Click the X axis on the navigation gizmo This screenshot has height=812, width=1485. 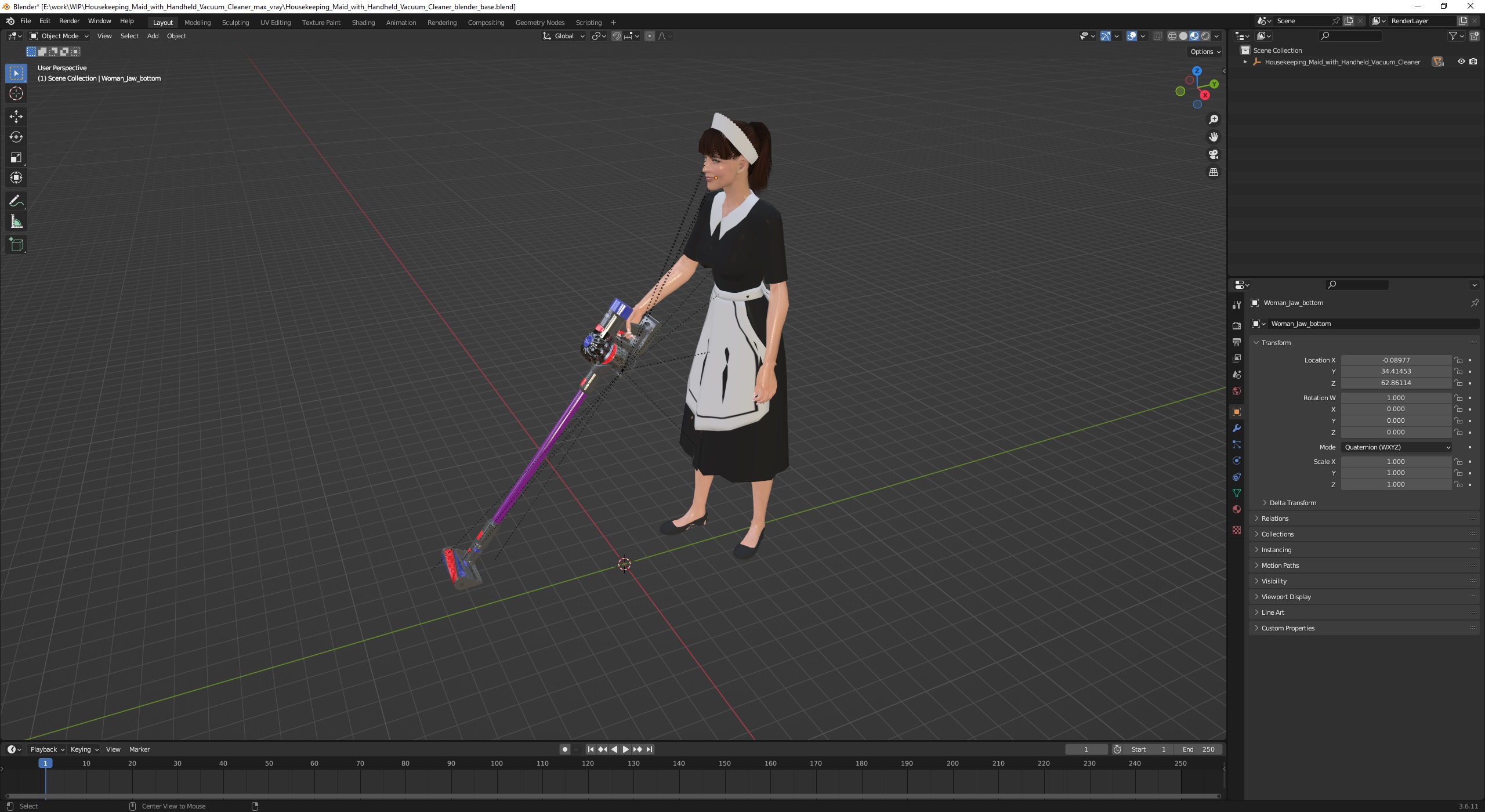[1205, 95]
